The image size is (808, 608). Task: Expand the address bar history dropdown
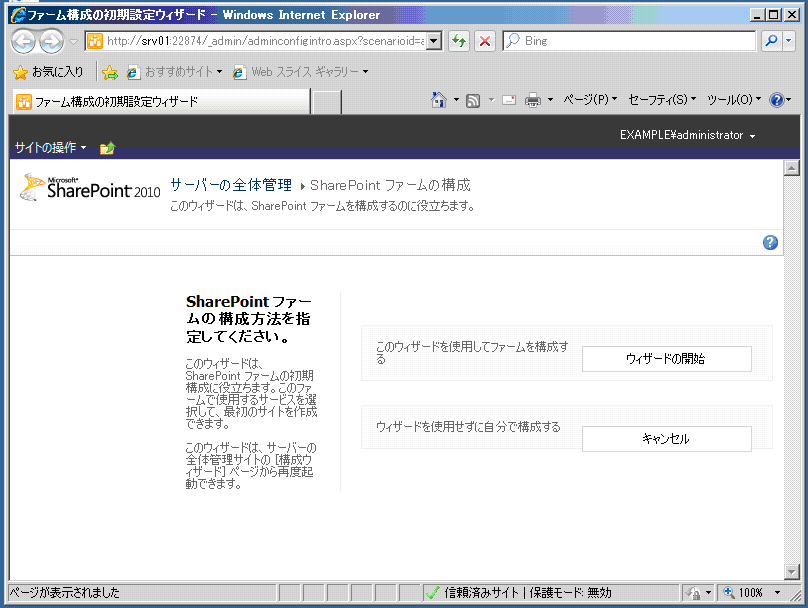pyautogui.click(x=434, y=41)
